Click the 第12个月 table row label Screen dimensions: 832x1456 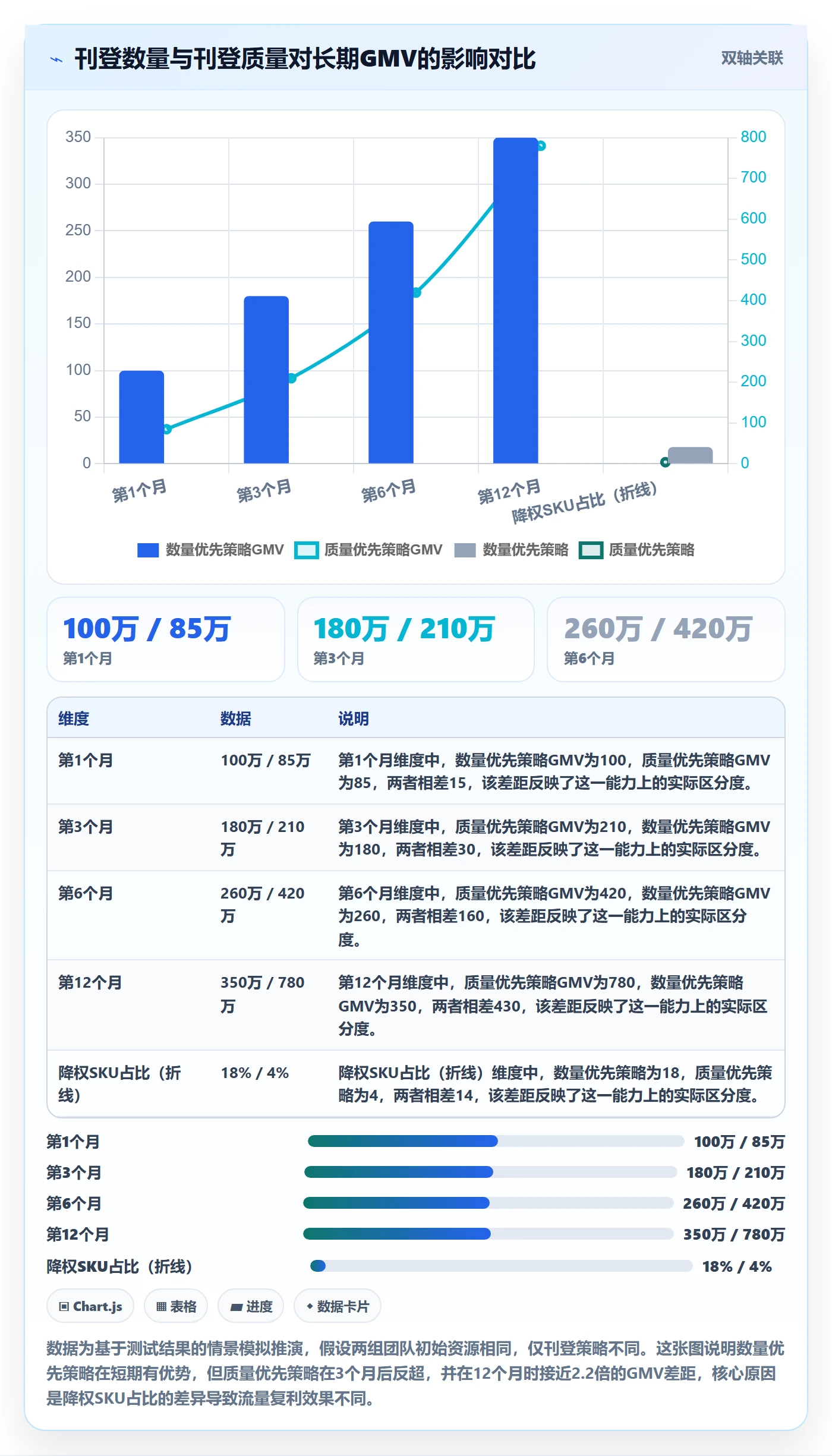pos(90,982)
